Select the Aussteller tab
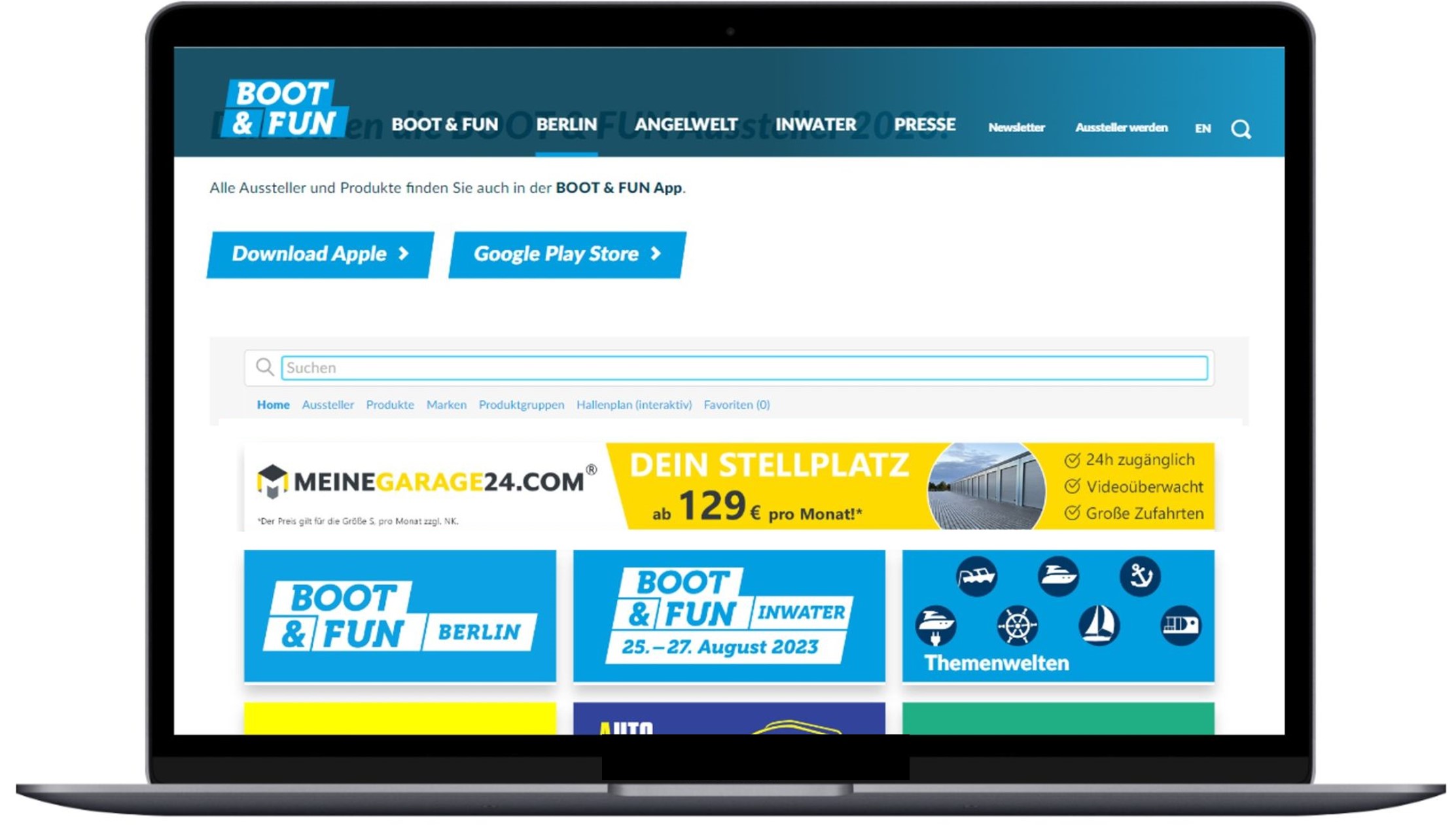This screenshot has width=1456, height=828. point(328,405)
